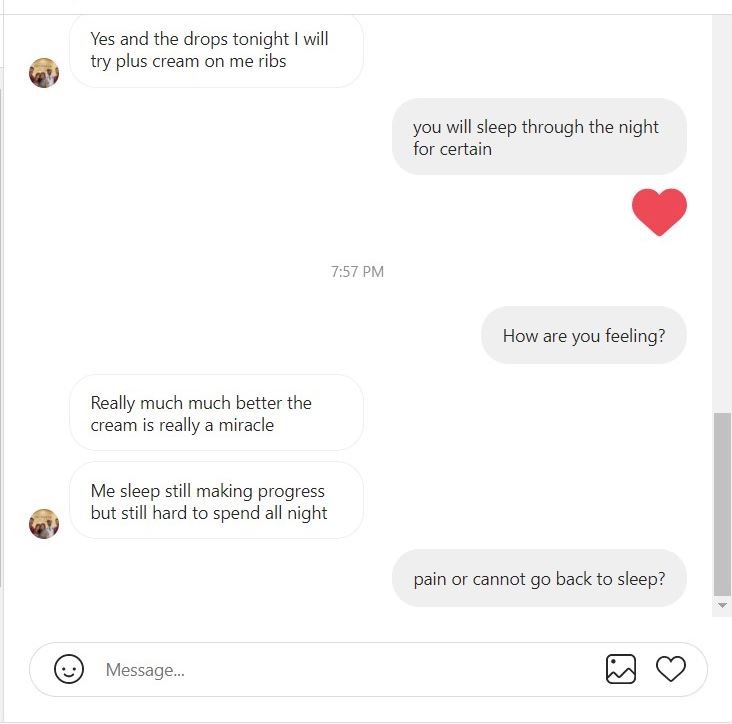Select the "Me sleep still making progress" bubble
732x724 pixels.
click(216, 502)
